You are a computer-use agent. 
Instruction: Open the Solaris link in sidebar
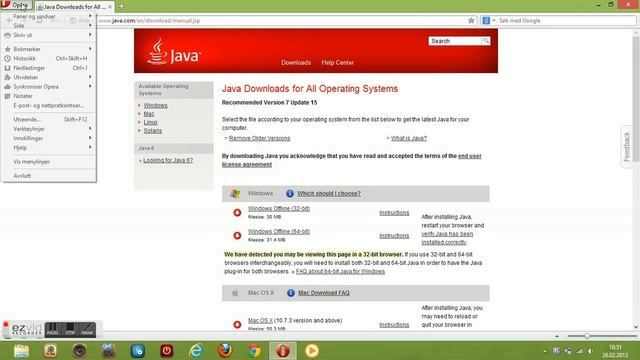[153, 131]
